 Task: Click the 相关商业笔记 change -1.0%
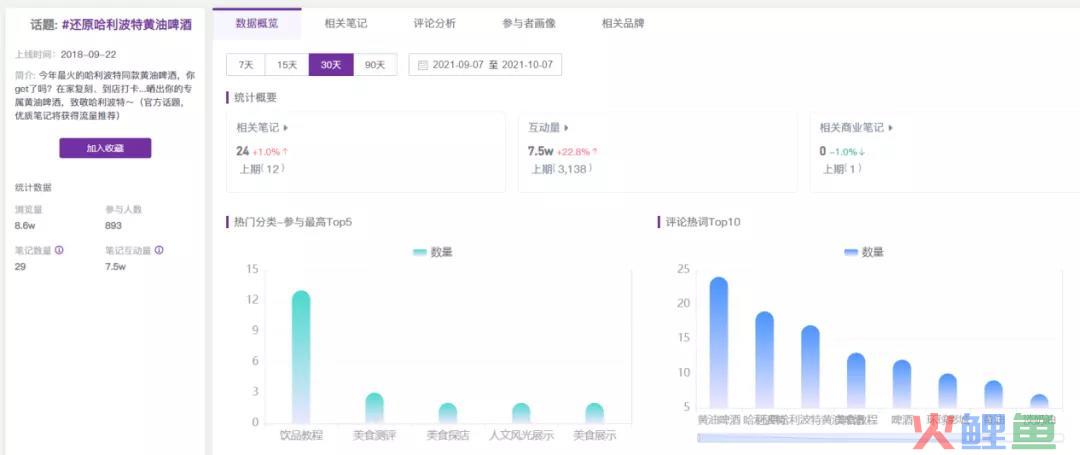point(847,151)
